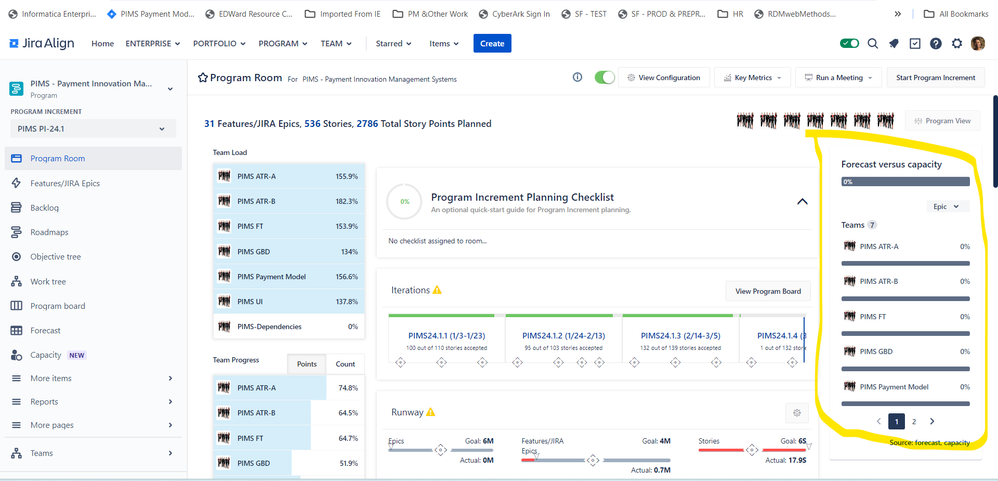Viewport: 998px width, 481px height.
Task: Open the search magnifier icon
Action: pos(873,43)
